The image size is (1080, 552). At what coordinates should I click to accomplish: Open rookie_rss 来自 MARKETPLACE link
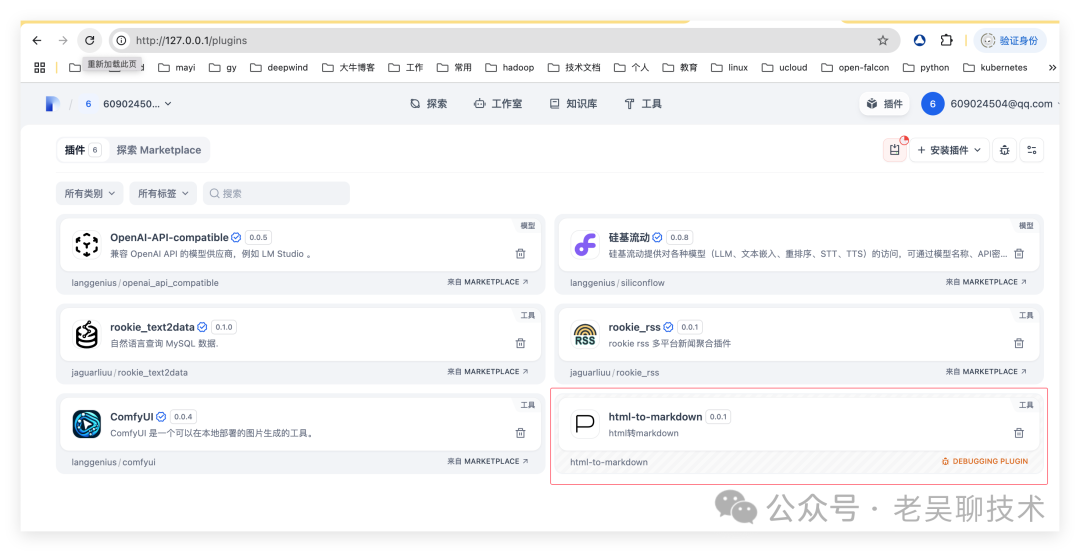click(x=986, y=371)
